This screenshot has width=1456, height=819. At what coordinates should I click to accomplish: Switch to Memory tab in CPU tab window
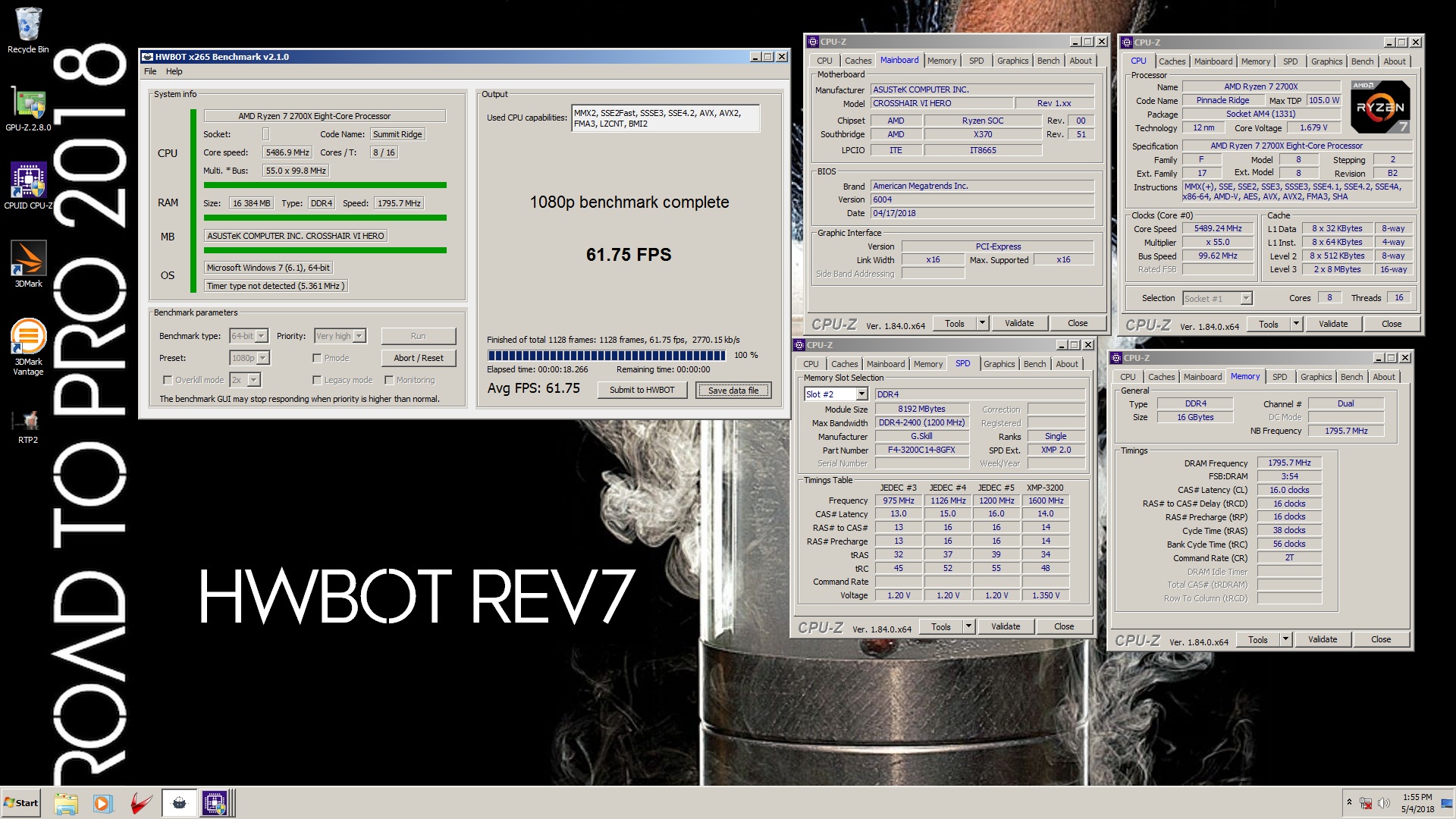(1255, 61)
